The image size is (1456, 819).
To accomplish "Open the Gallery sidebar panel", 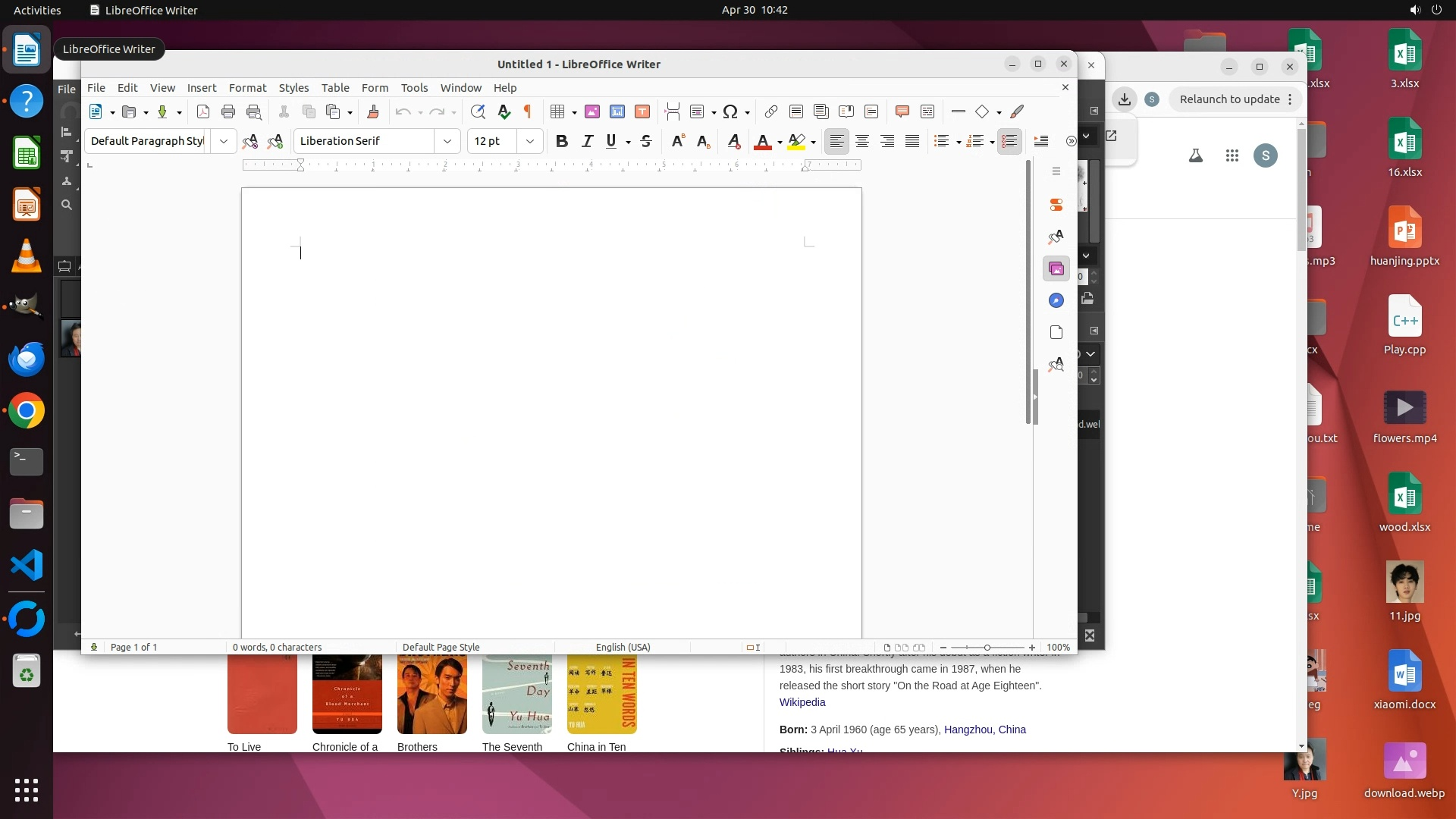I will click(1056, 268).
